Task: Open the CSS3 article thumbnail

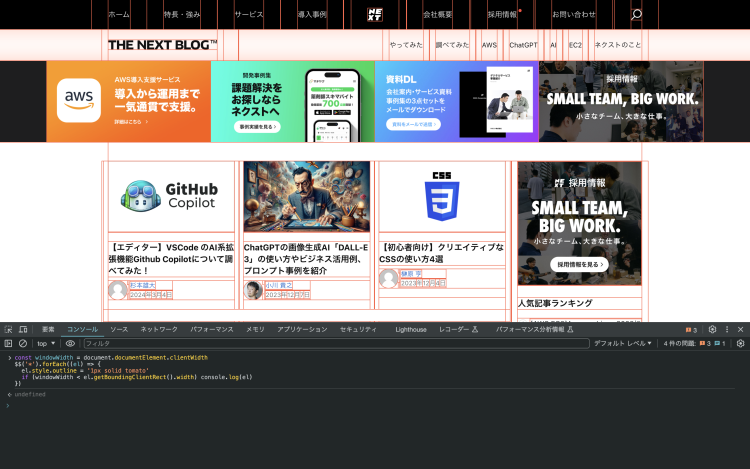Action: click(442, 197)
